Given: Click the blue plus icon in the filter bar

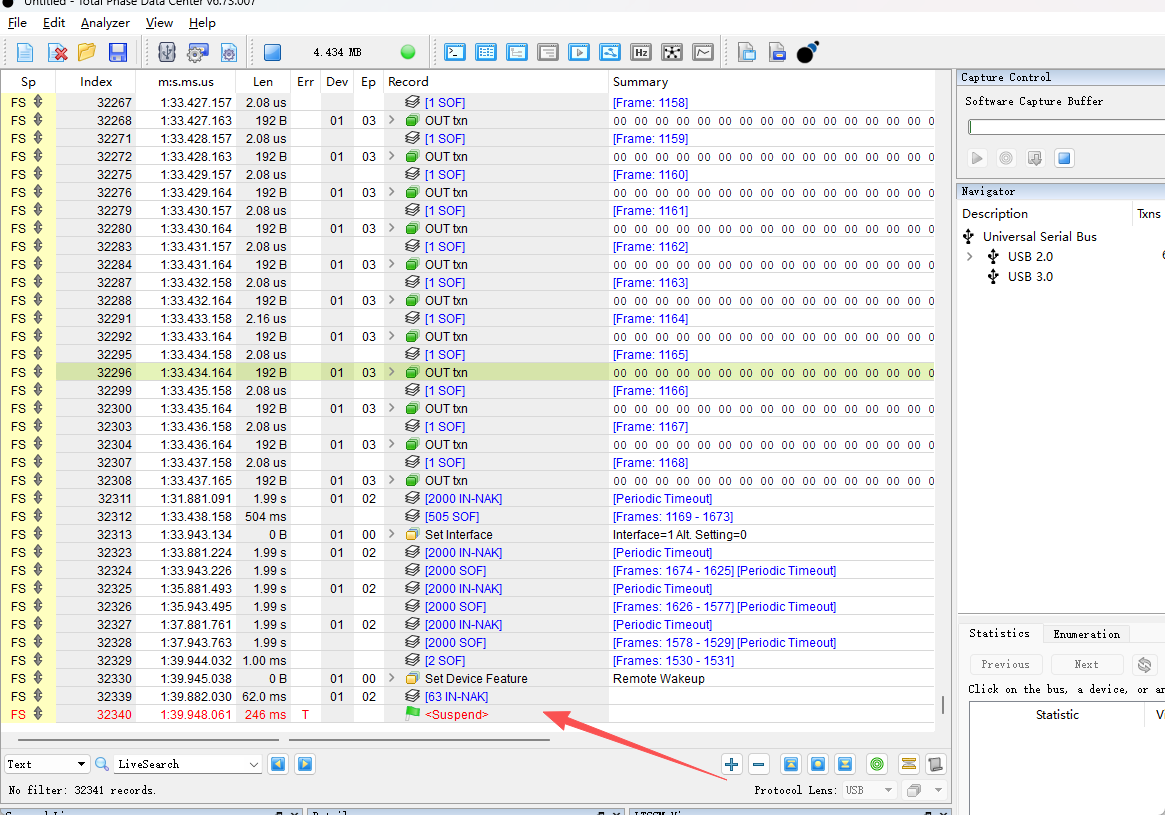Looking at the screenshot, I should 731,764.
